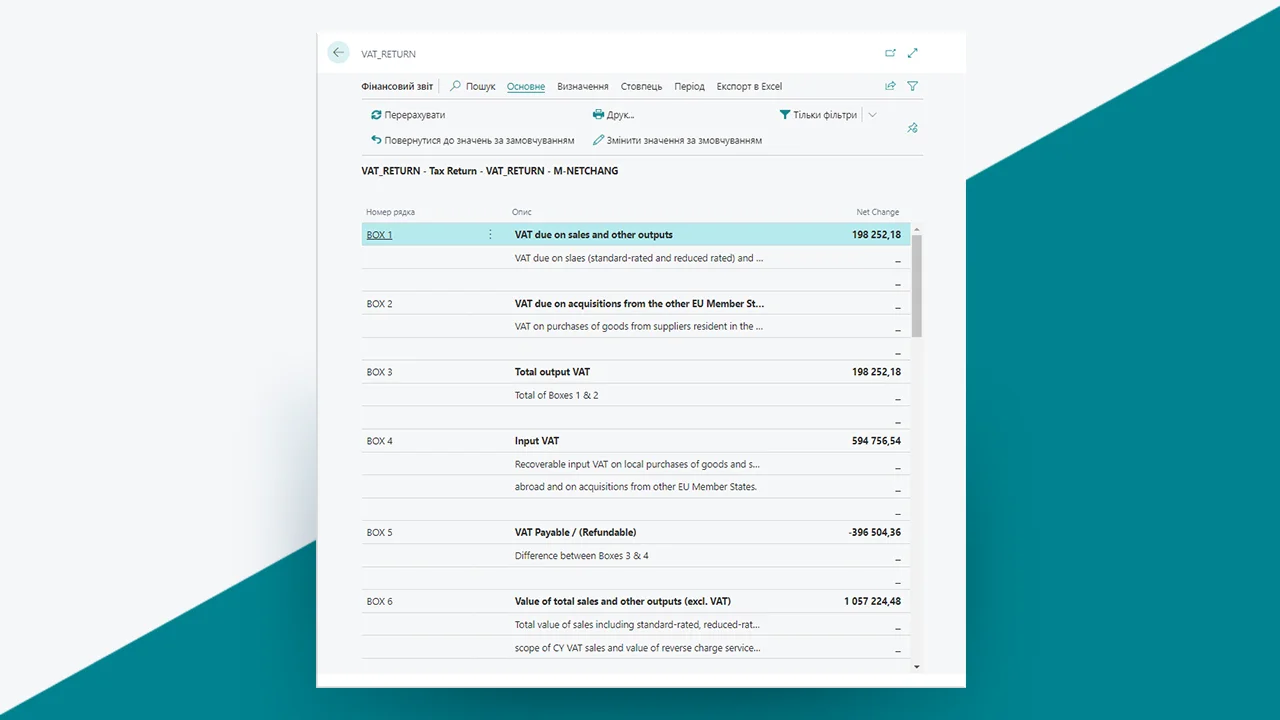Click the Друк print icon
Viewport: 1280px width, 720px height.
598,115
